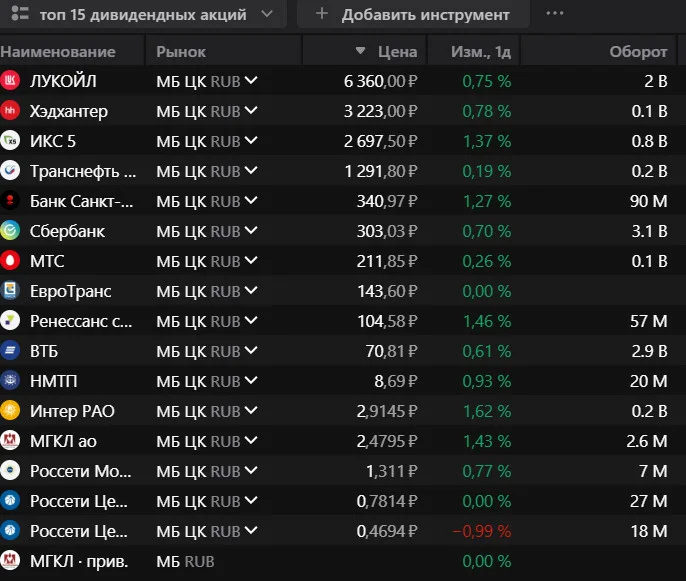
Task: Click the МТС red egg logo icon
Action: (x=10, y=261)
